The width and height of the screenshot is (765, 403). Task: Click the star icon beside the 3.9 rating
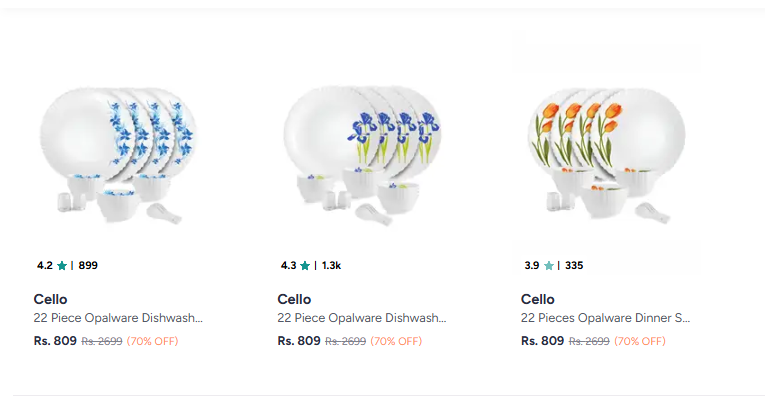pyautogui.click(x=549, y=266)
